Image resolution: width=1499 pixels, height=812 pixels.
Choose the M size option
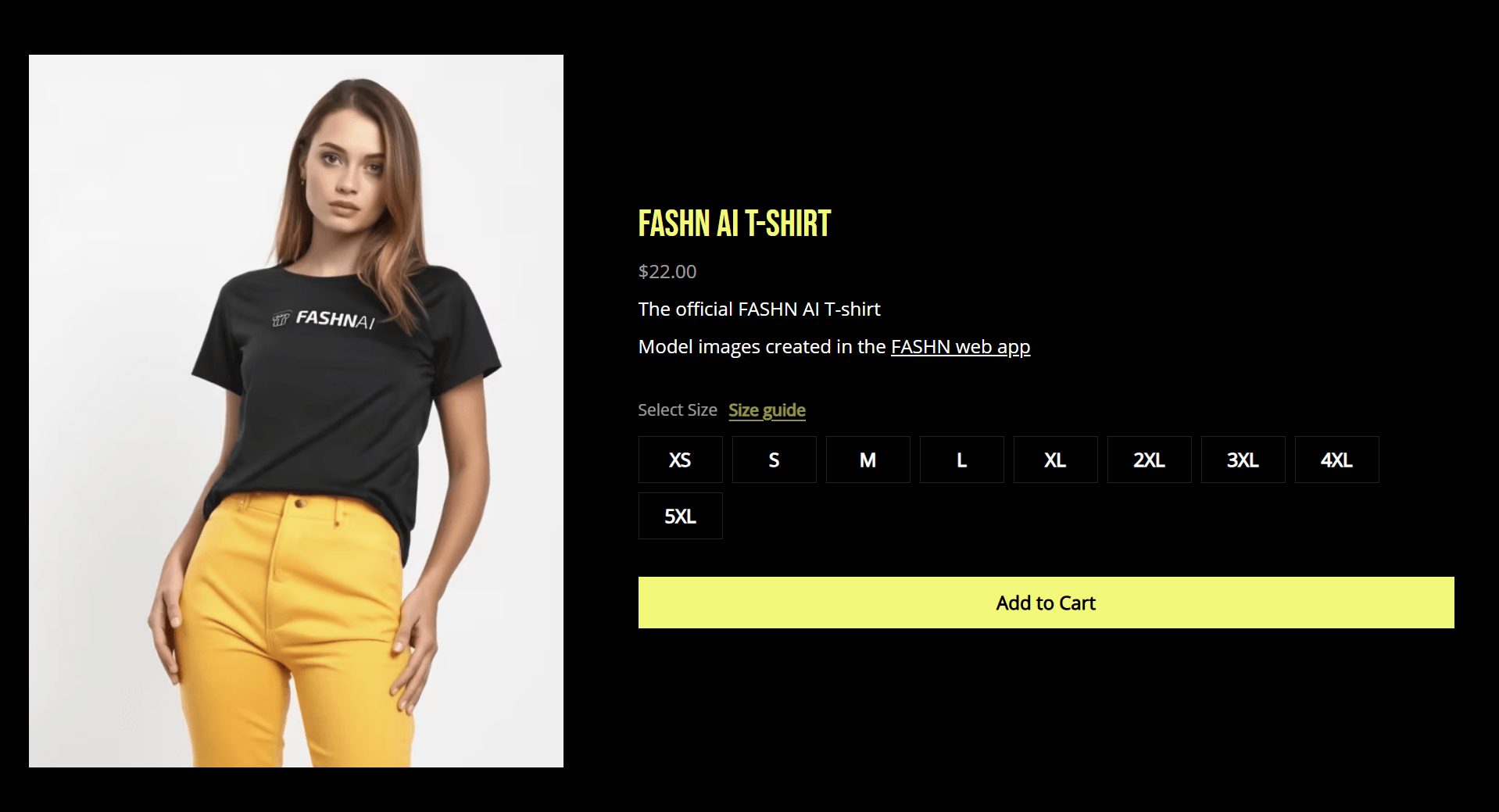868,460
